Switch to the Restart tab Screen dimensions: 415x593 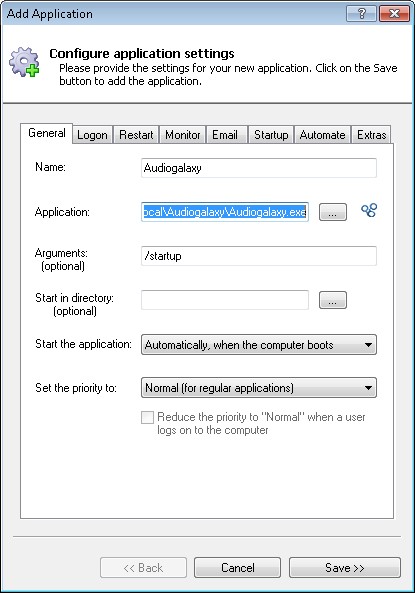point(136,135)
